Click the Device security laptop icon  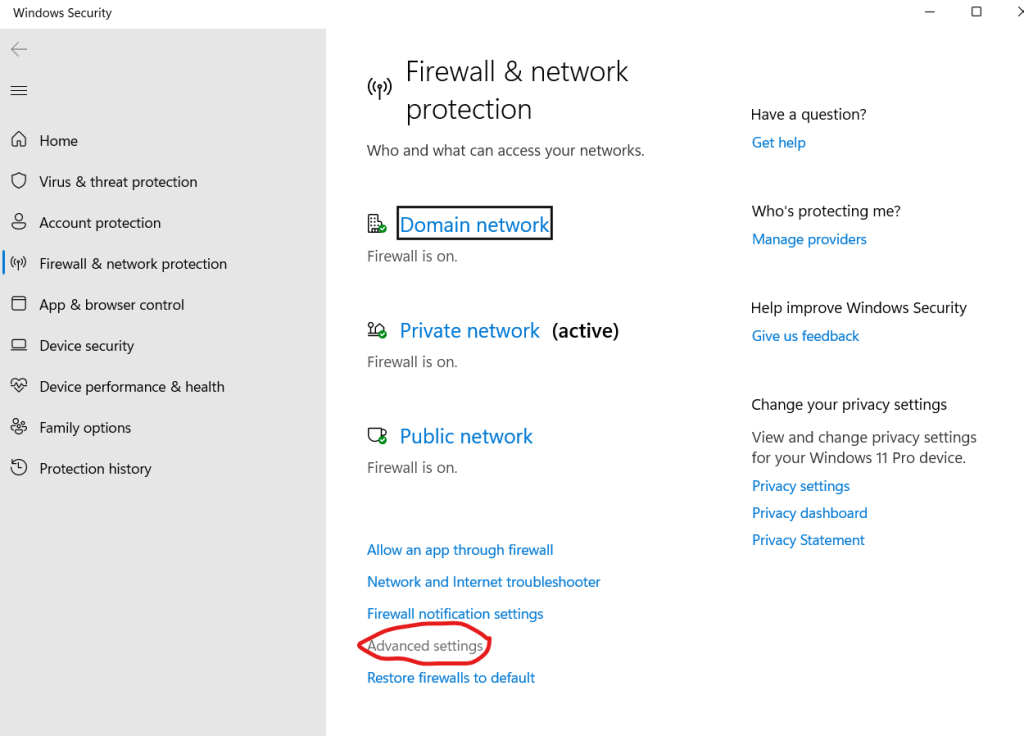pos(18,345)
